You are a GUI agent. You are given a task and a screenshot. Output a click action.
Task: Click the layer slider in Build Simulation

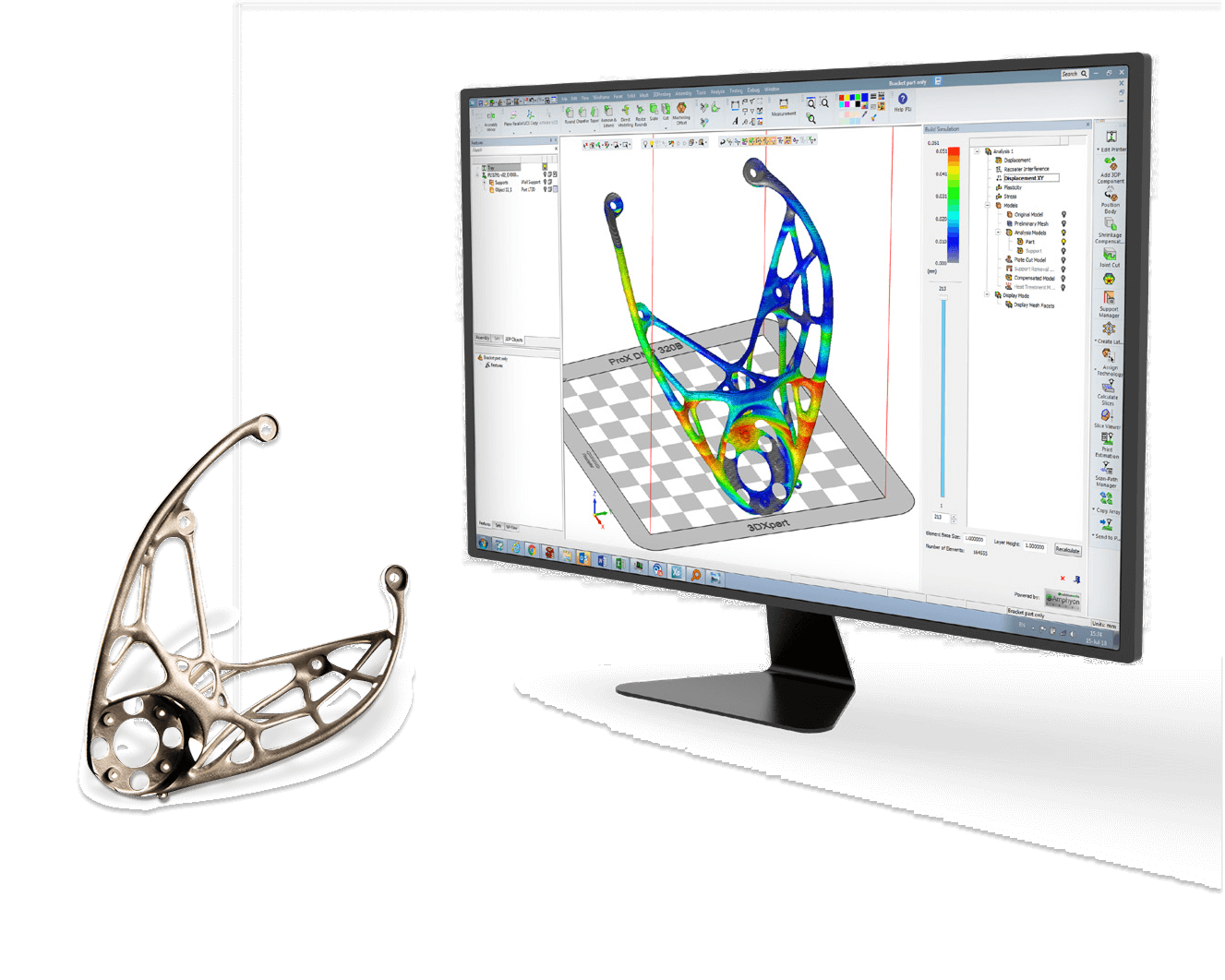943,397
